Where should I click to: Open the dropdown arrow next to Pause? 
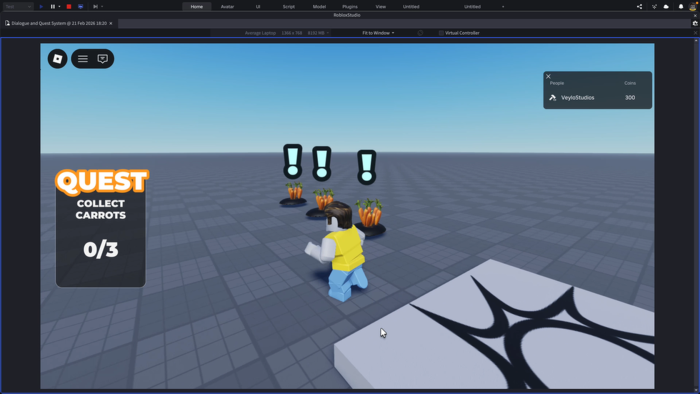tap(59, 7)
